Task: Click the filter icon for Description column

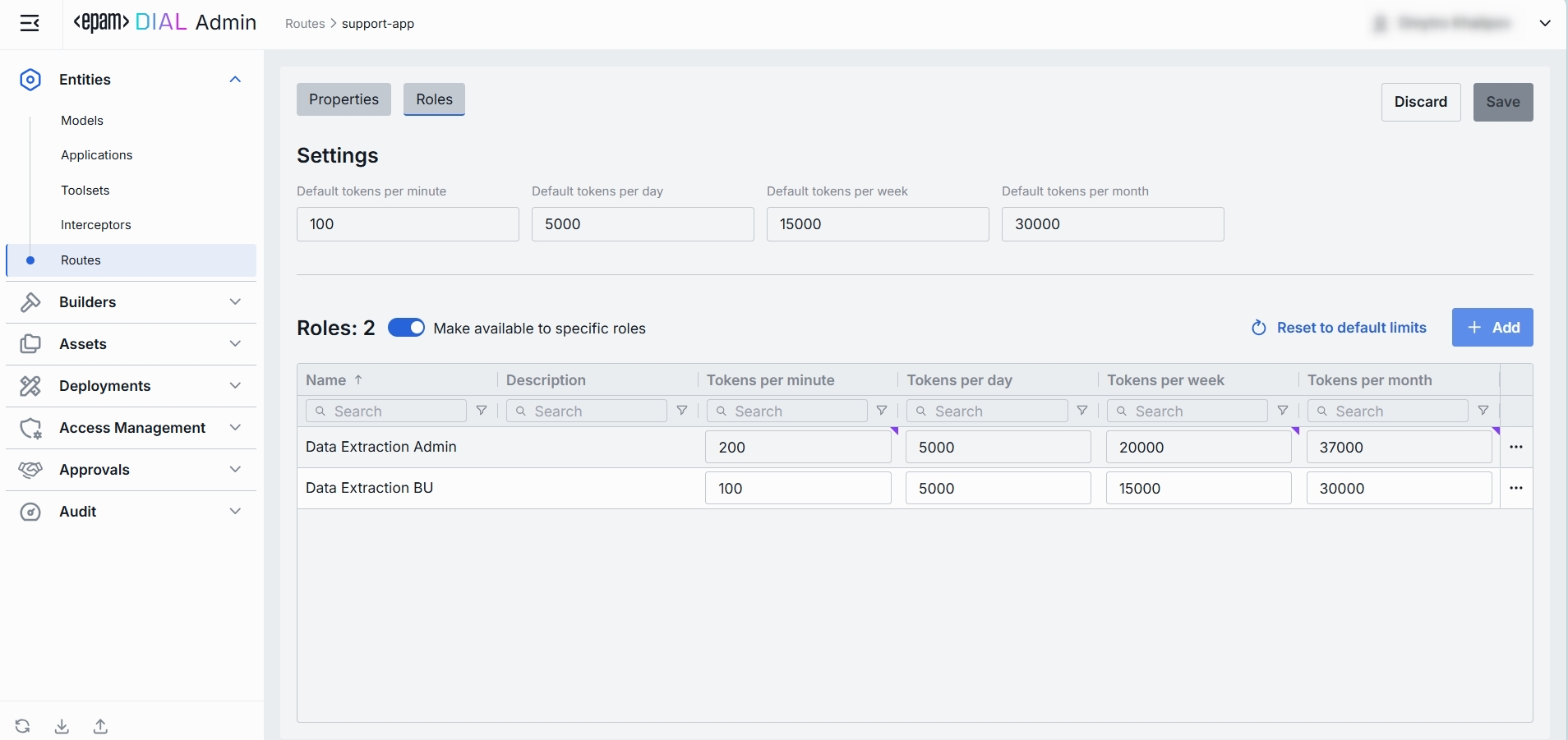Action: pyautogui.click(x=682, y=411)
